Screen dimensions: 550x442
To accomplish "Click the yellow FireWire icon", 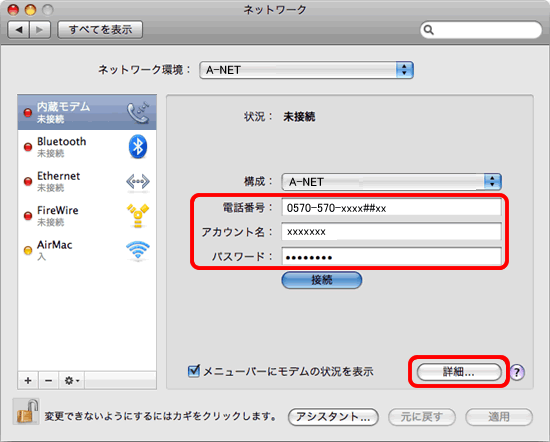I will [x=138, y=215].
